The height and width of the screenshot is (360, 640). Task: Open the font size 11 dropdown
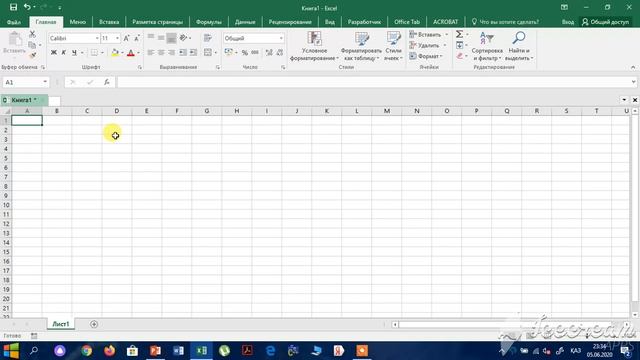[x=118, y=38]
